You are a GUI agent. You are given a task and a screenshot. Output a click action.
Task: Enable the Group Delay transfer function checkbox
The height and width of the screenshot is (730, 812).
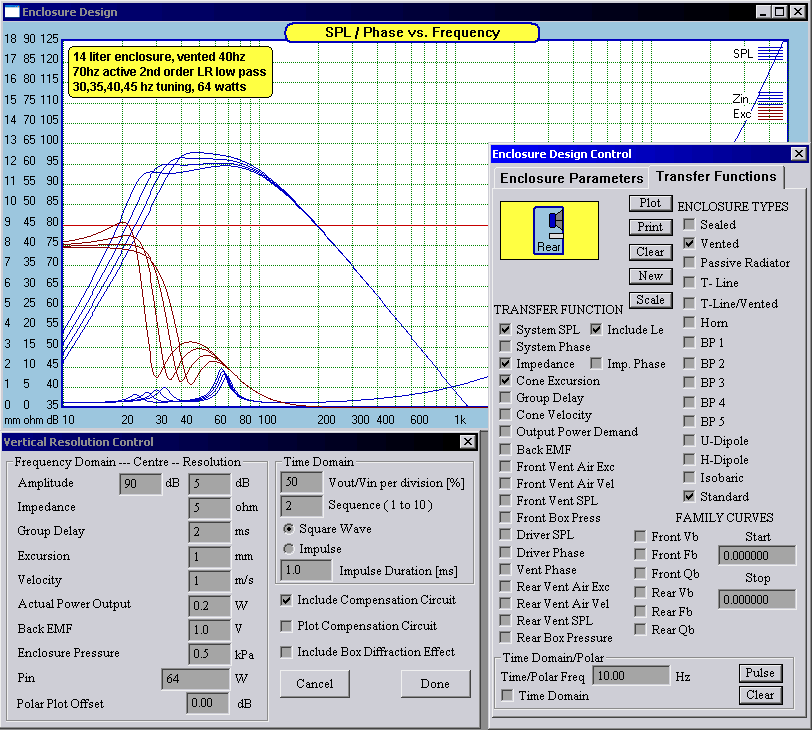(505, 398)
